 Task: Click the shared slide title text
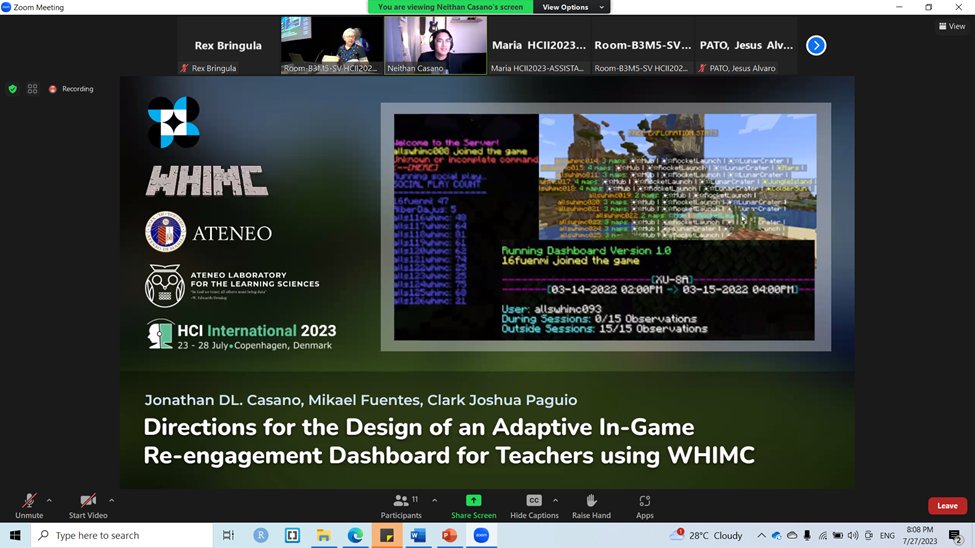click(449, 441)
